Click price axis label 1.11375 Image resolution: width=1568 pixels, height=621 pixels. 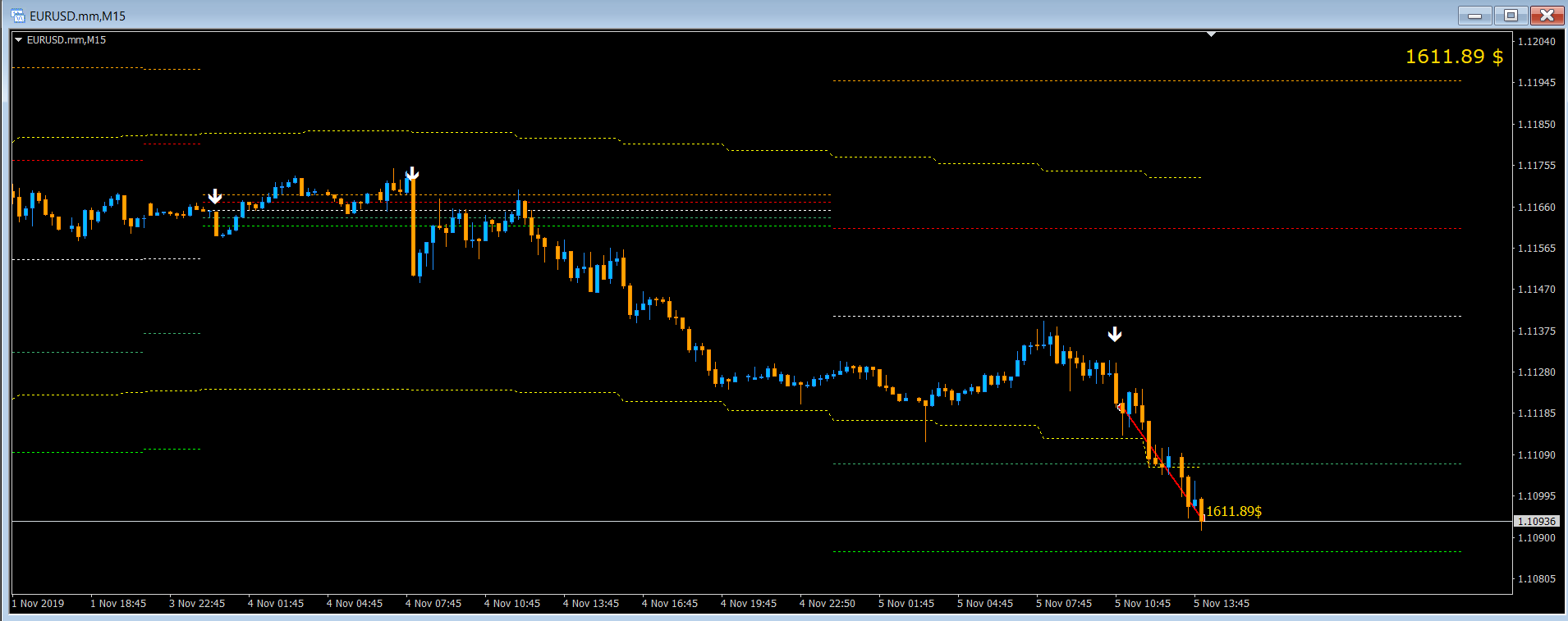1536,331
